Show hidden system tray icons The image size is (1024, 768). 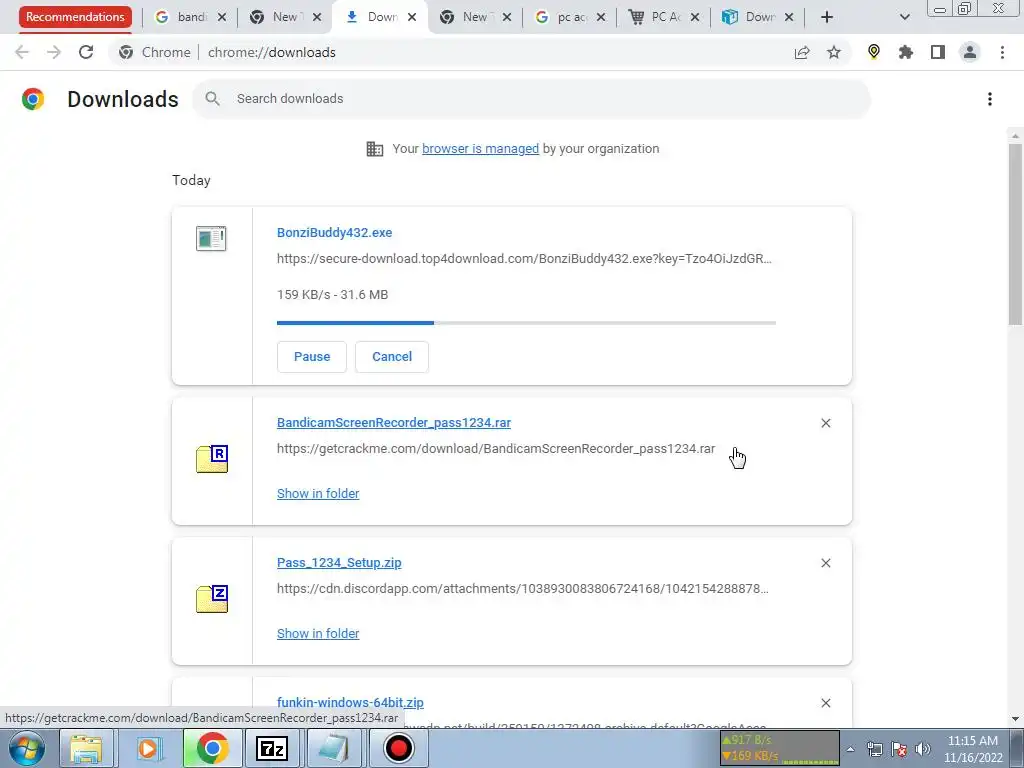(850, 750)
